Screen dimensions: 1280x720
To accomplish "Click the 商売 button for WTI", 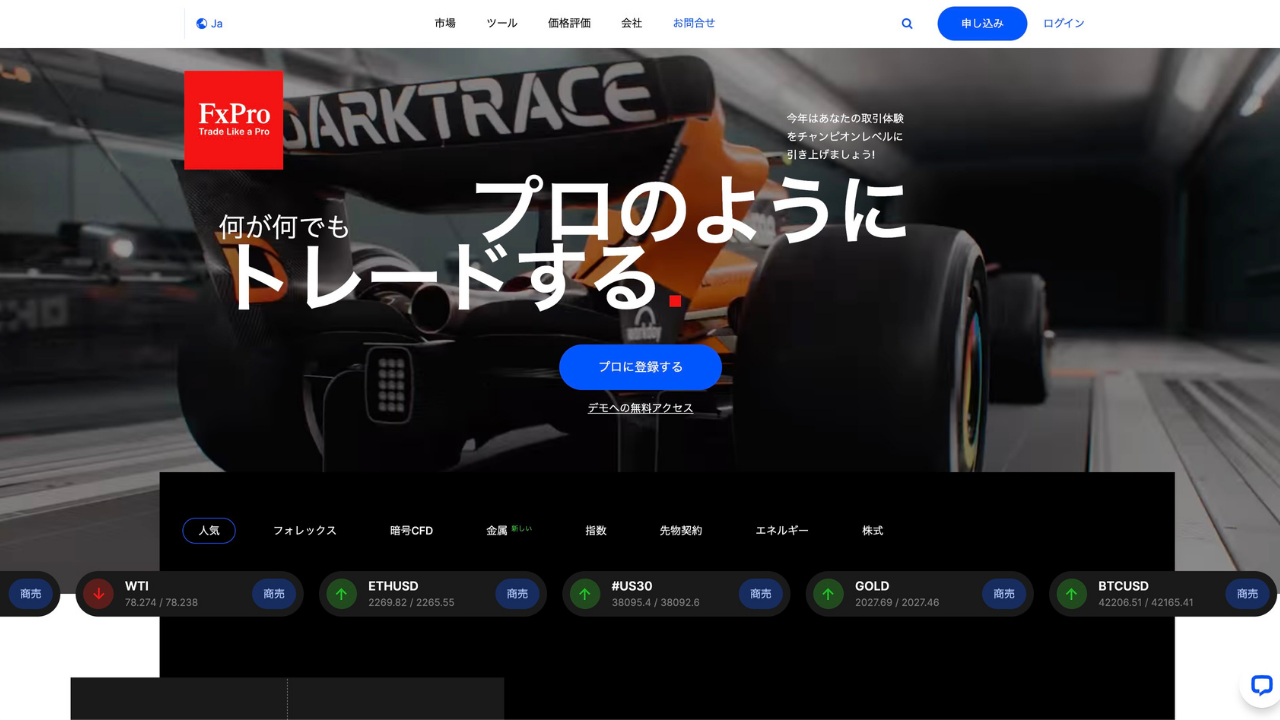I will tap(274, 594).
